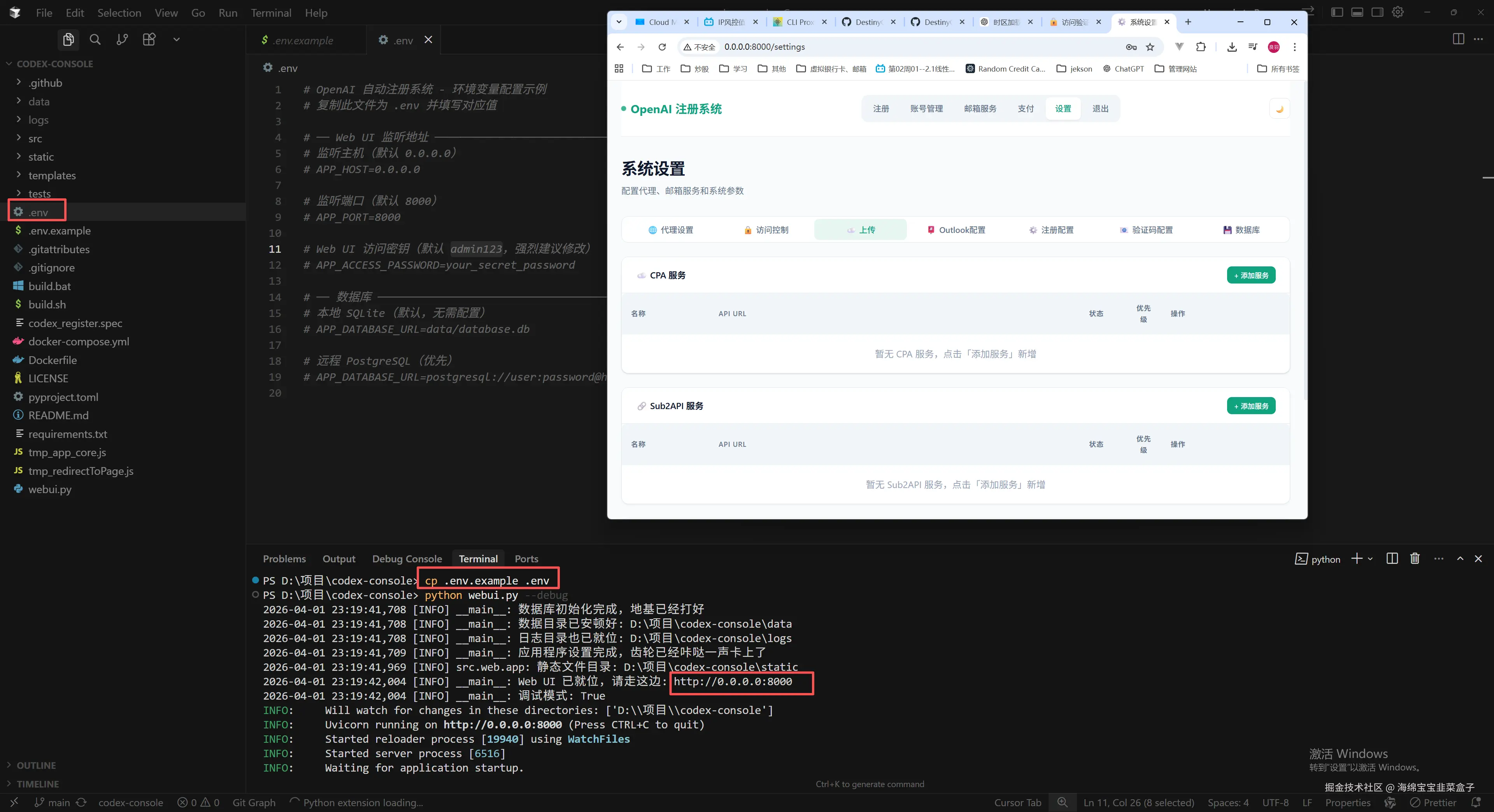Open browser downloads icon

[1231, 47]
